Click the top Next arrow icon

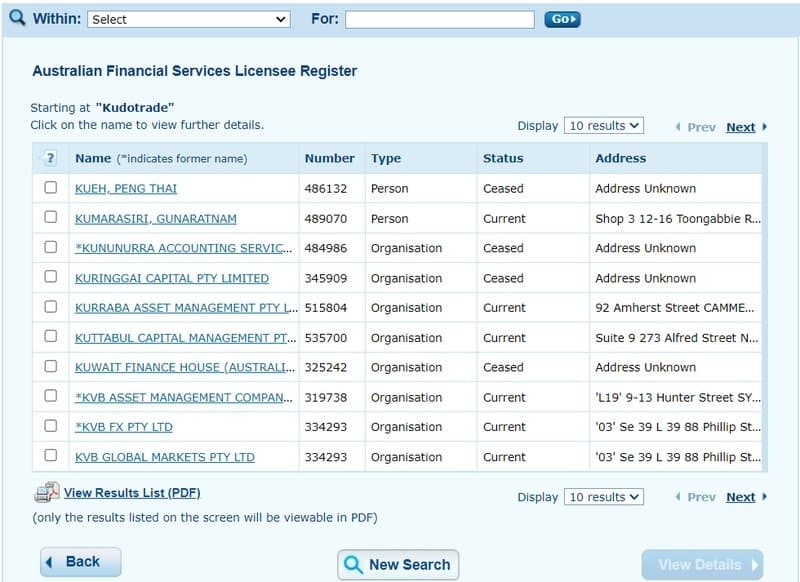click(x=765, y=127)
